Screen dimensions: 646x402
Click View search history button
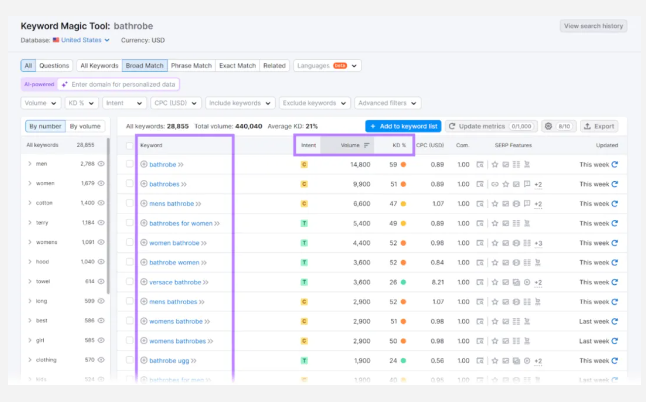593,26
